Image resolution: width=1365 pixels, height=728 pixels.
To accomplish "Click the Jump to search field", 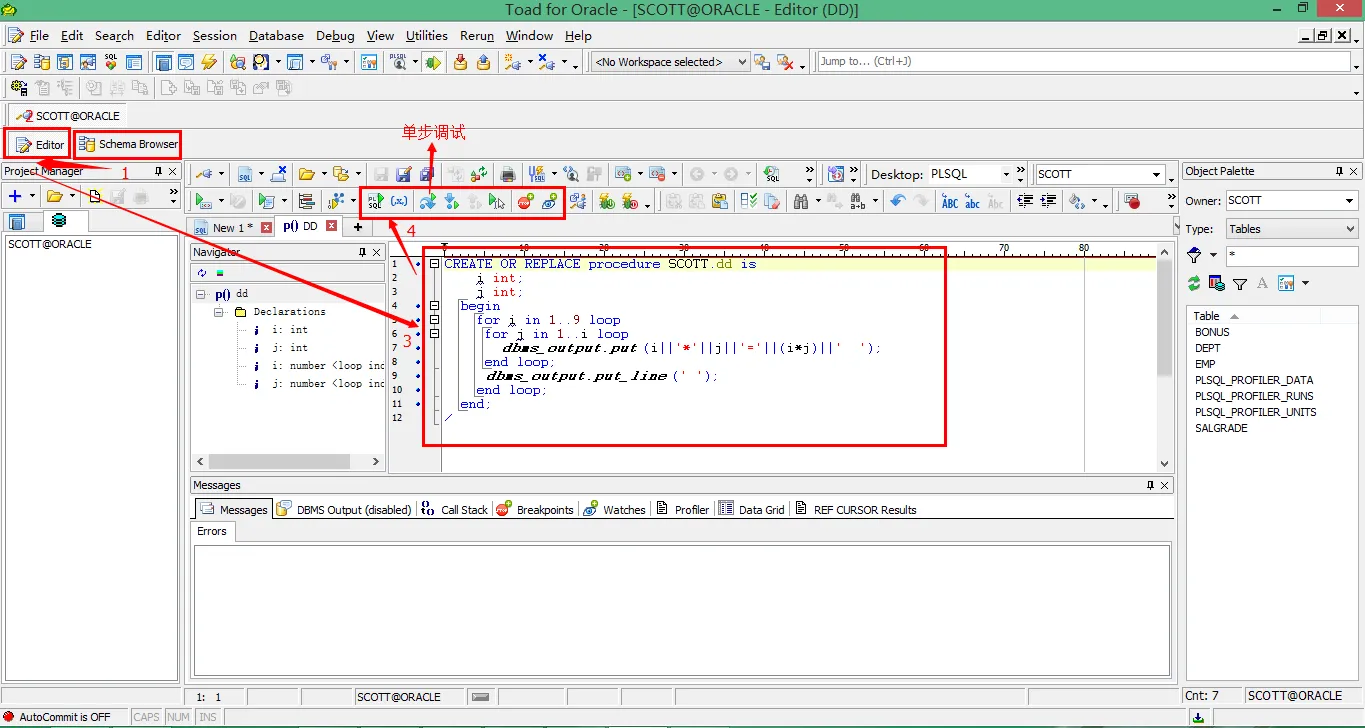I will 1084,61.
